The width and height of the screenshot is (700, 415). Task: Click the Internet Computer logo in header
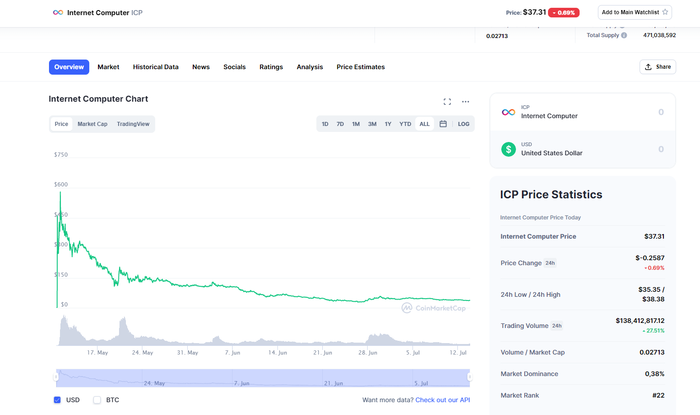tap(58, 12)
